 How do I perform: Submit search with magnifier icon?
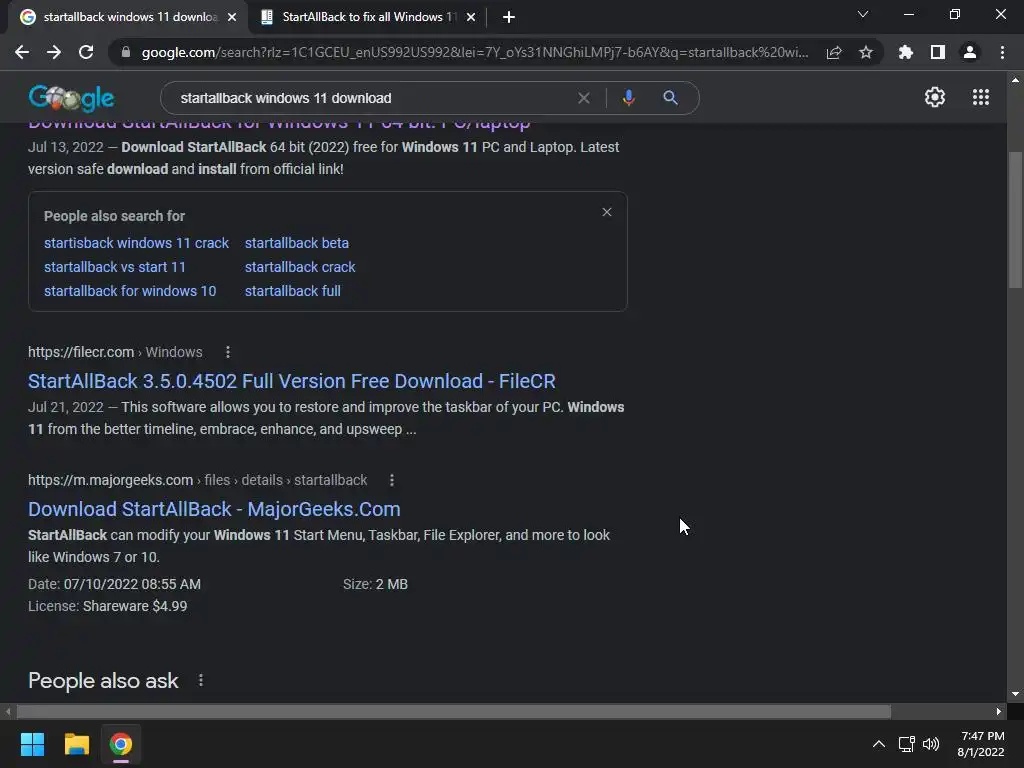click(670, 98)
